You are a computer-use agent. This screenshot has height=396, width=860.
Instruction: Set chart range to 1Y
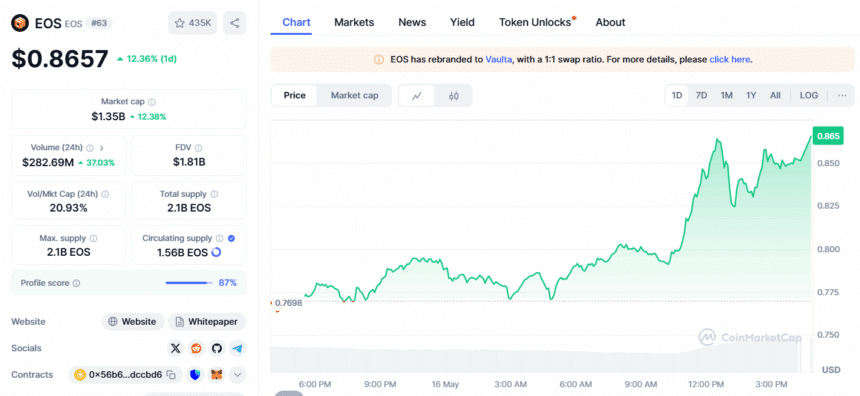point(751,95)
